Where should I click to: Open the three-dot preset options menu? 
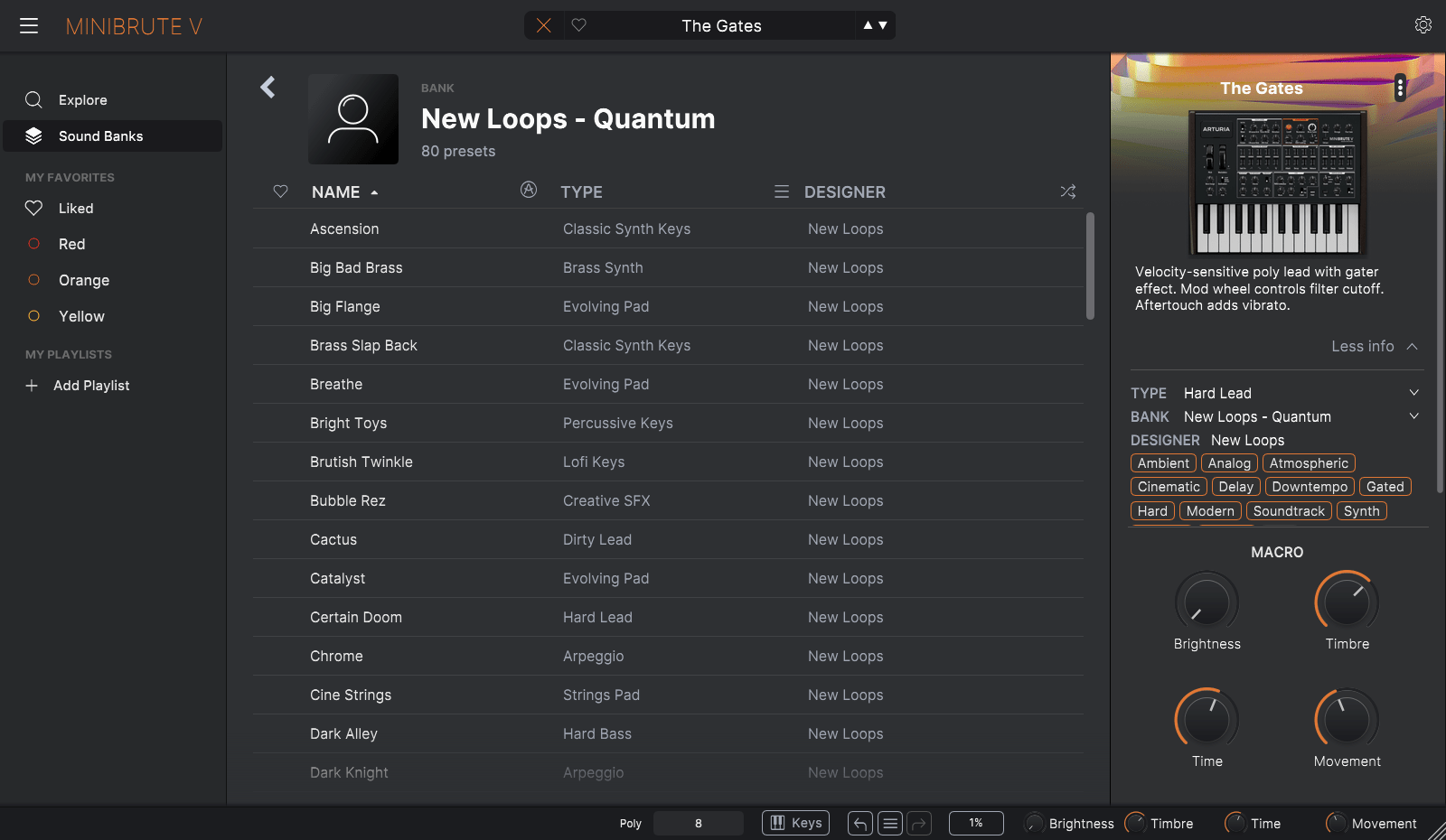[1400, 88]
